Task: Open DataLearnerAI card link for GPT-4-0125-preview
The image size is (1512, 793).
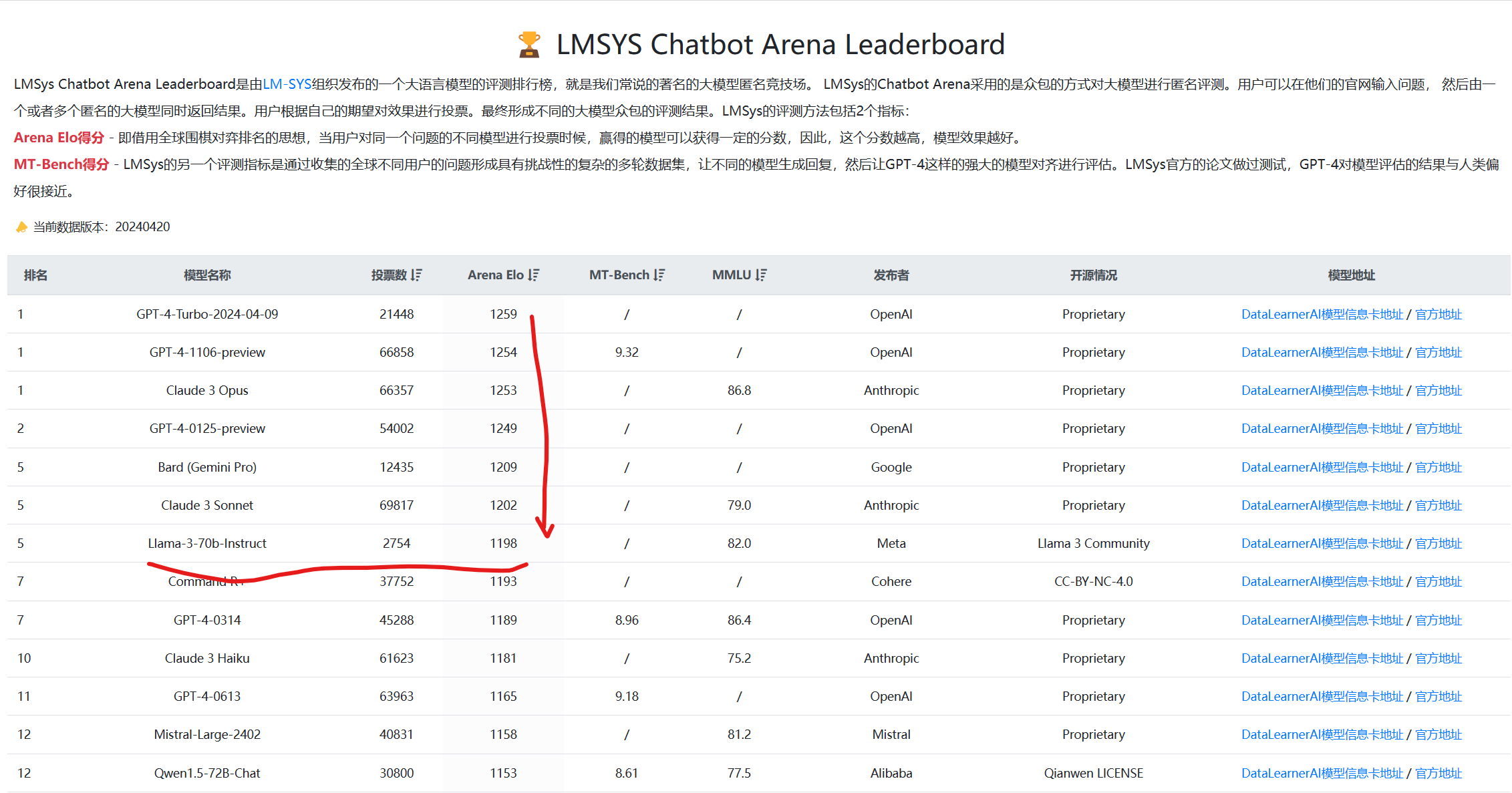Action: tap(1322, 428)
